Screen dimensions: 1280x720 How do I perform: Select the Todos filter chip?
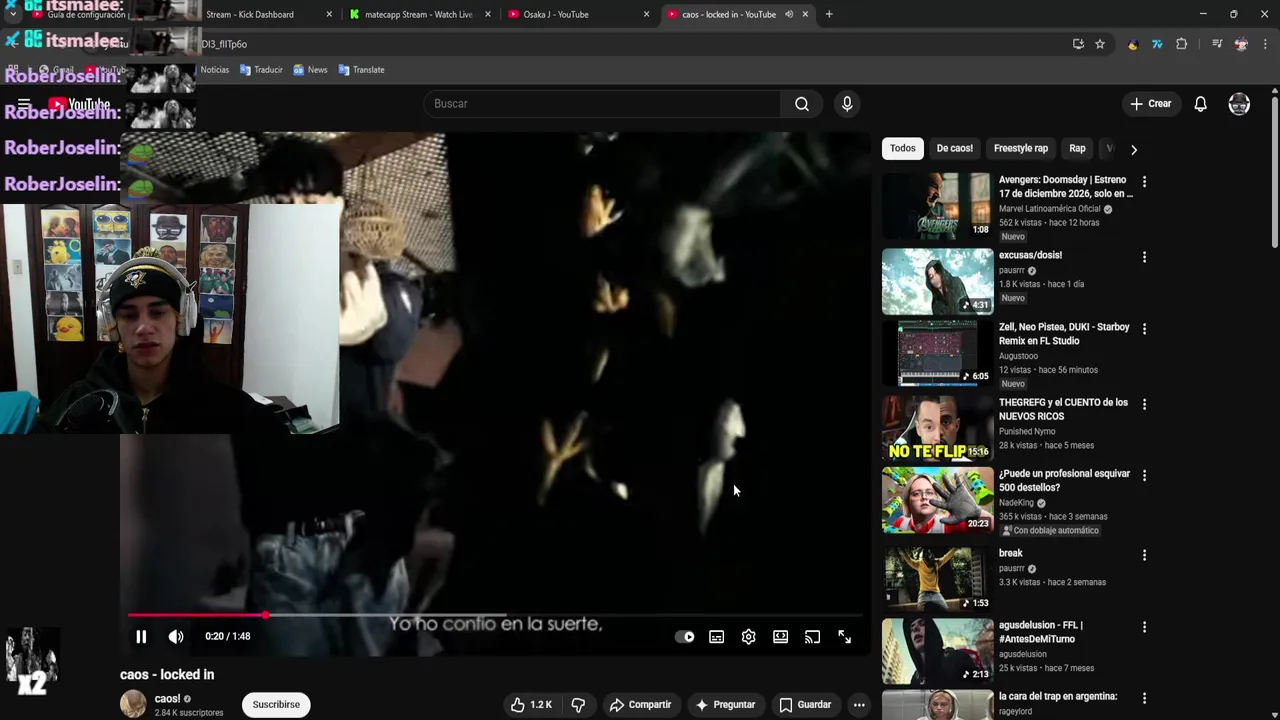903,148
